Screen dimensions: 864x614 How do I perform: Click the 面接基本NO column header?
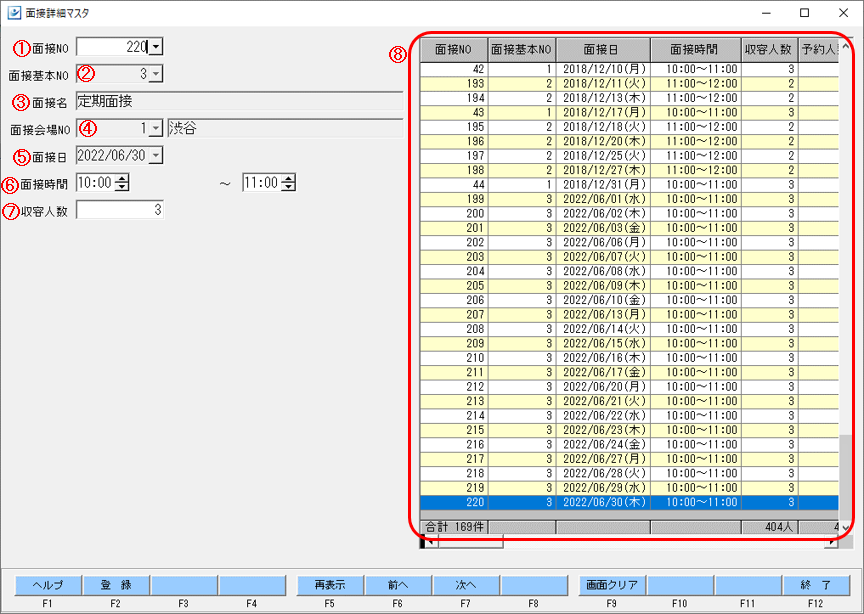click(522, 50)
